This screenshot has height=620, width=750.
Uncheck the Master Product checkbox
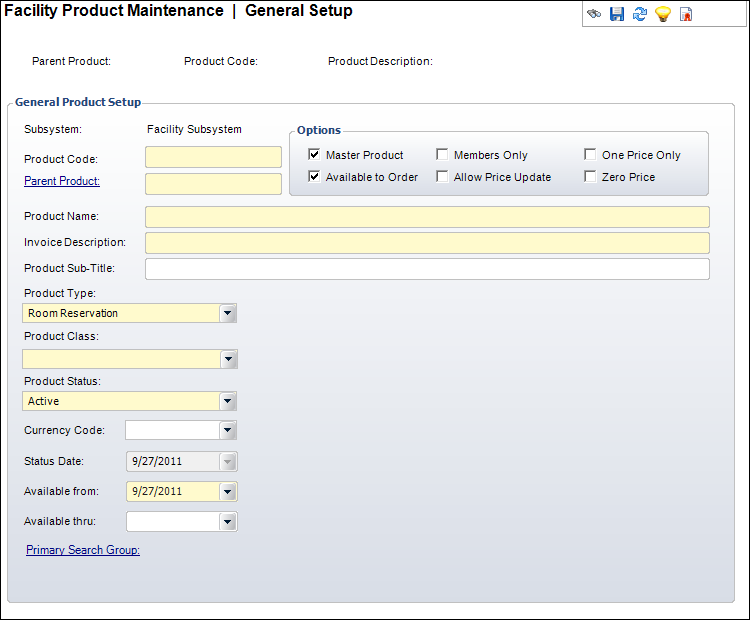[x=315, y=155]
